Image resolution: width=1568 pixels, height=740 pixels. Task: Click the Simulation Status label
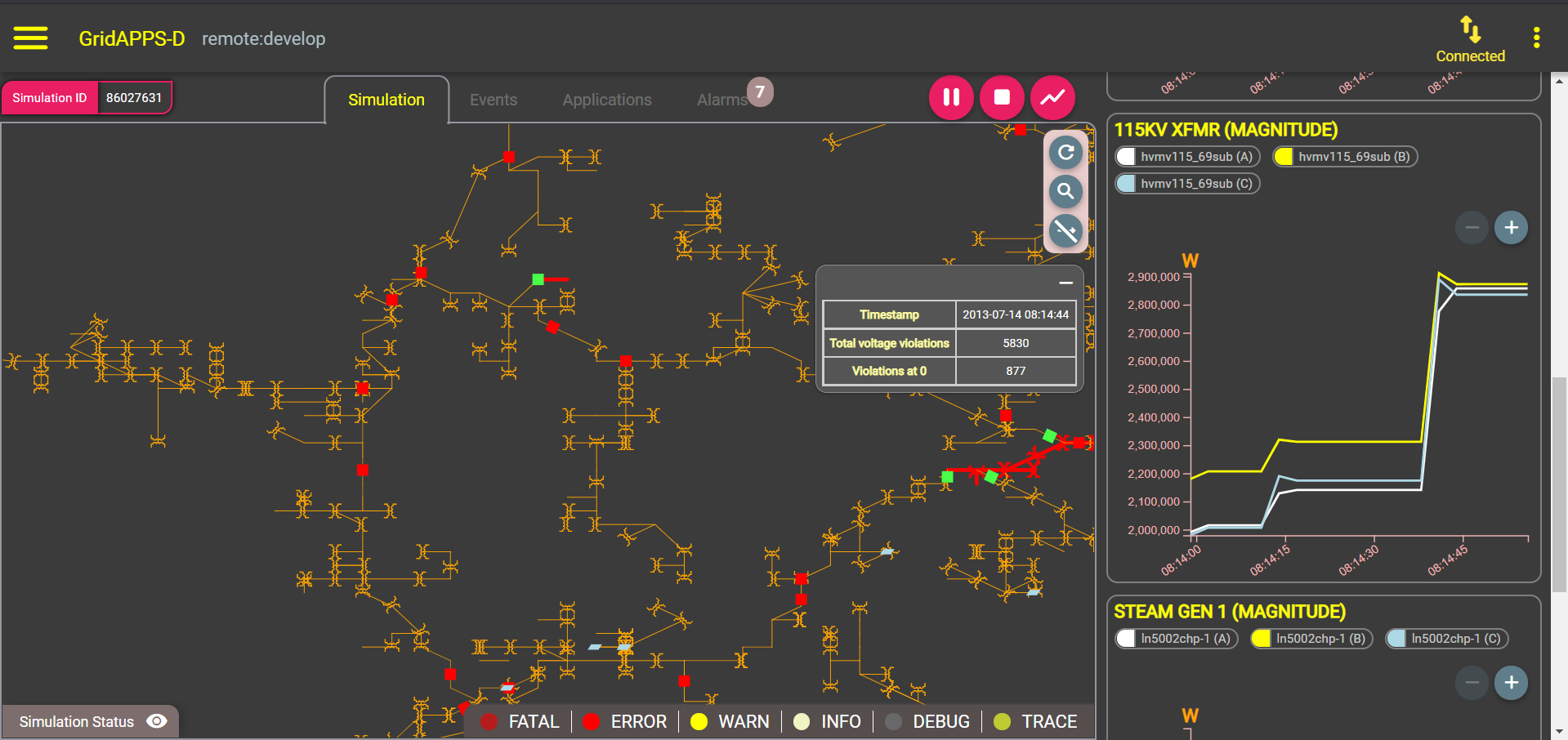point(77,722)
